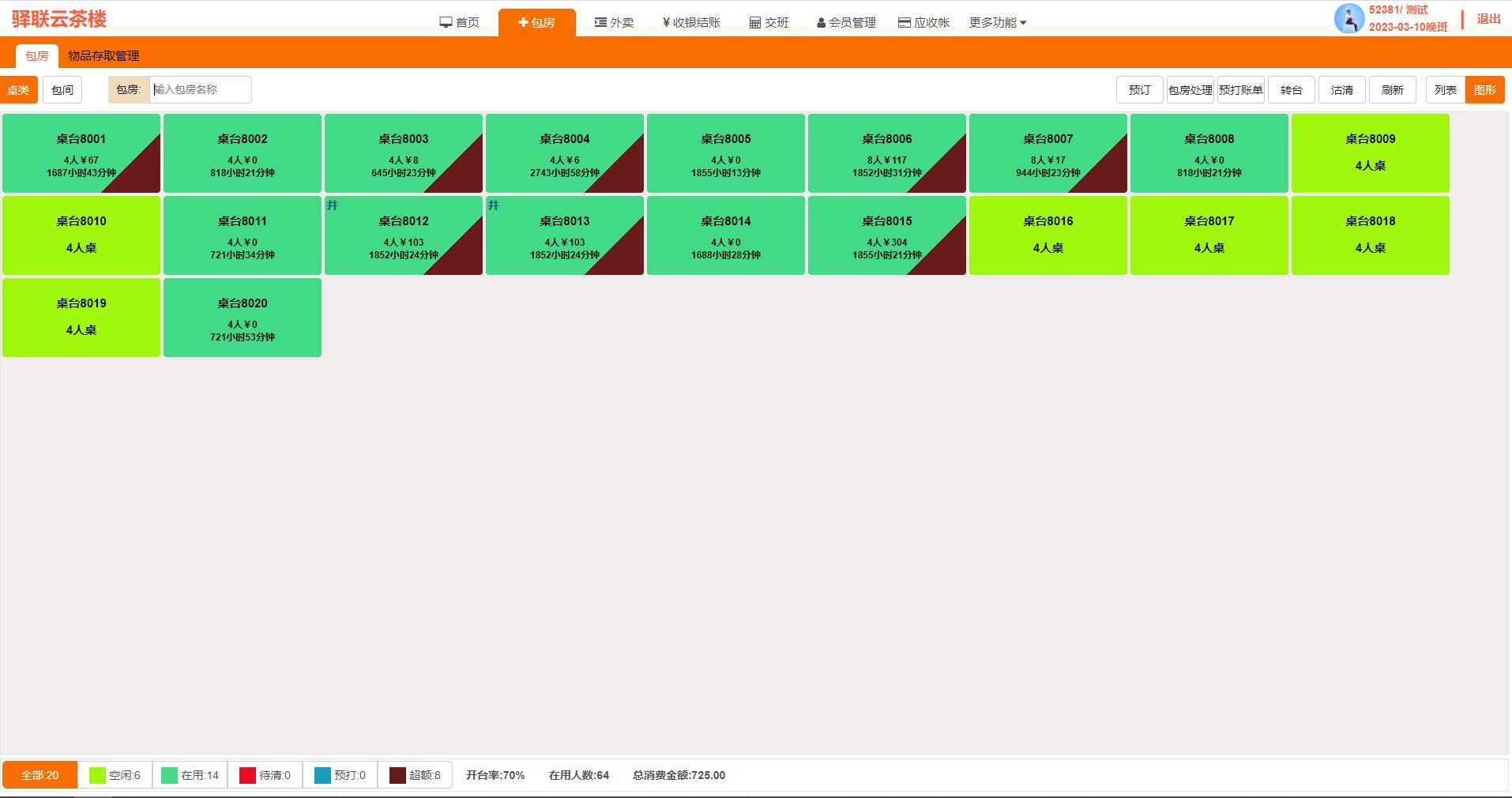1512x798 pixels.
Task: Click the merged-table icon on 桌台8012
Action: pyautogui.click(x=333, y=205)
